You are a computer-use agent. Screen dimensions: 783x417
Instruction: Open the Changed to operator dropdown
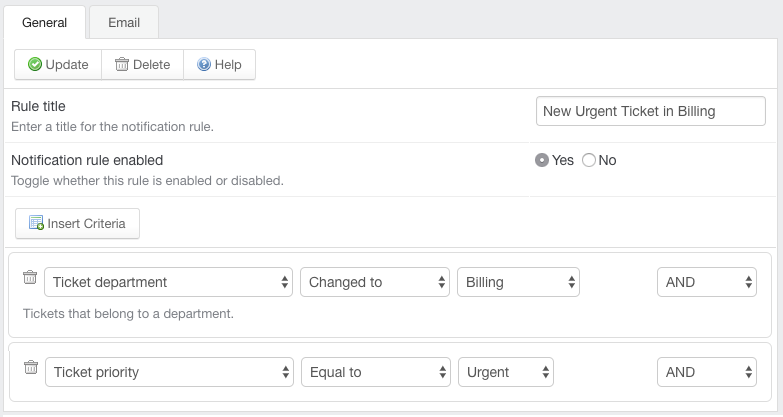click(x=375, y=282)
